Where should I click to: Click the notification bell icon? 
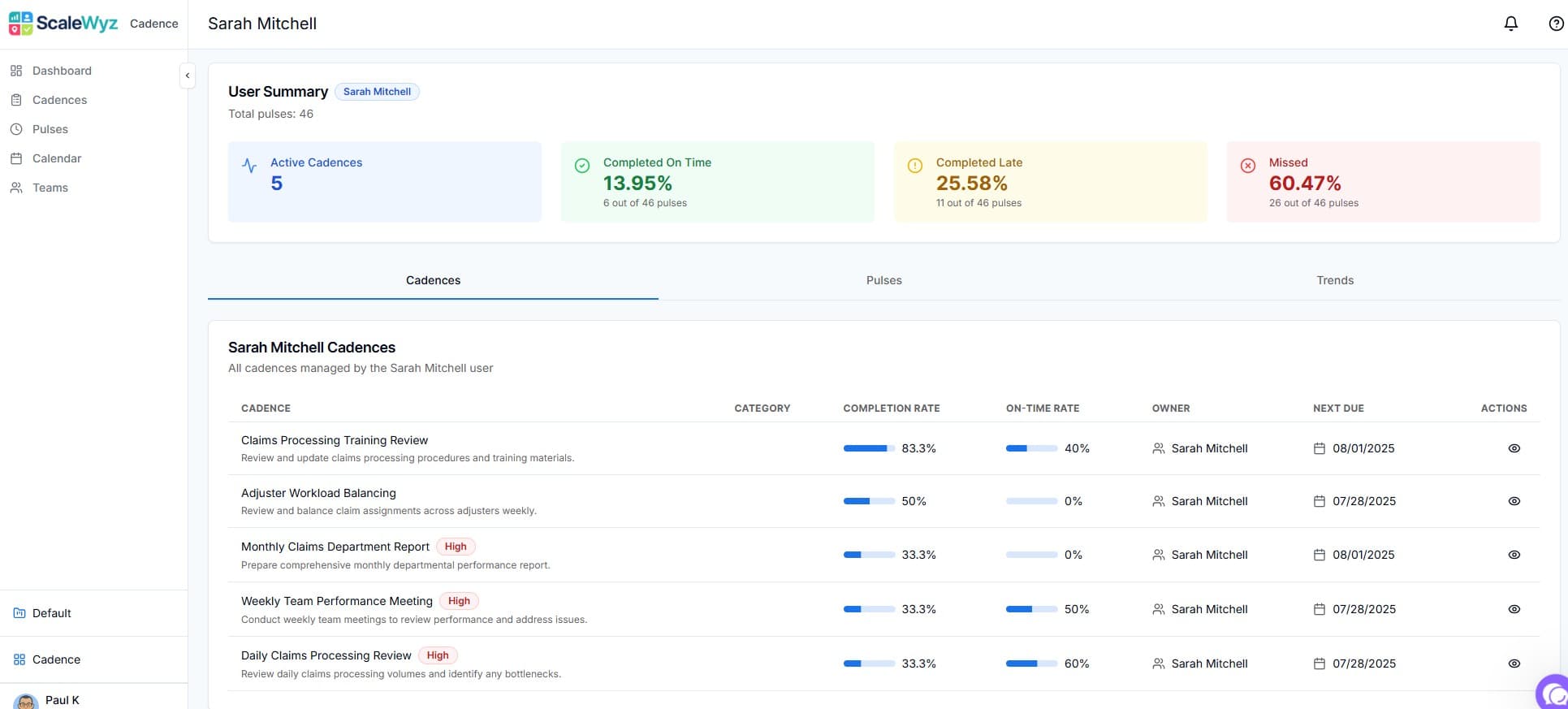1510,24
